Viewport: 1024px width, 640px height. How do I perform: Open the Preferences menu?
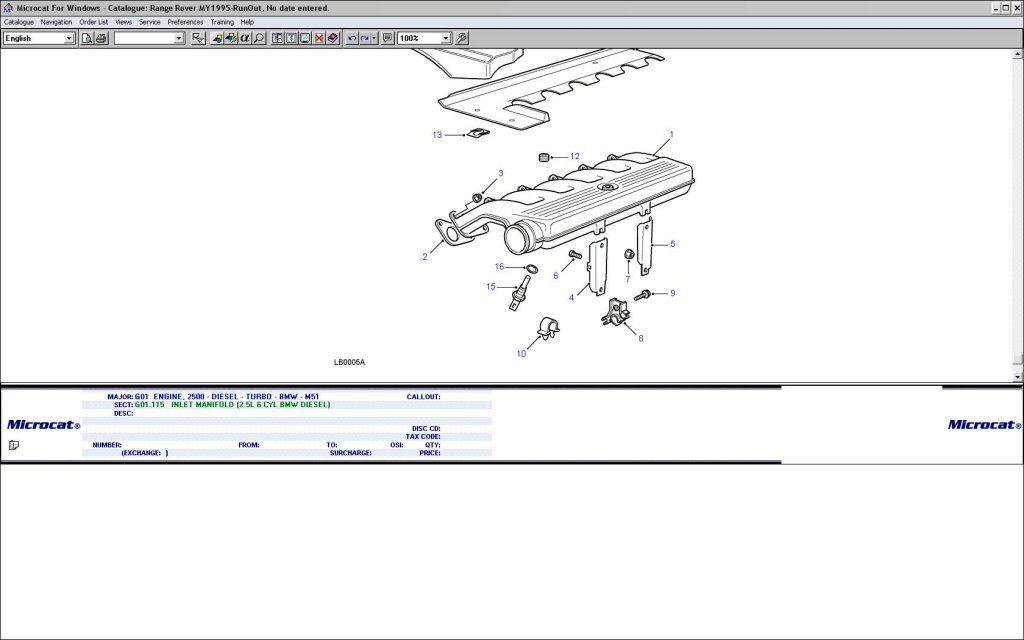pyautogui.click(x=185, y=22)
